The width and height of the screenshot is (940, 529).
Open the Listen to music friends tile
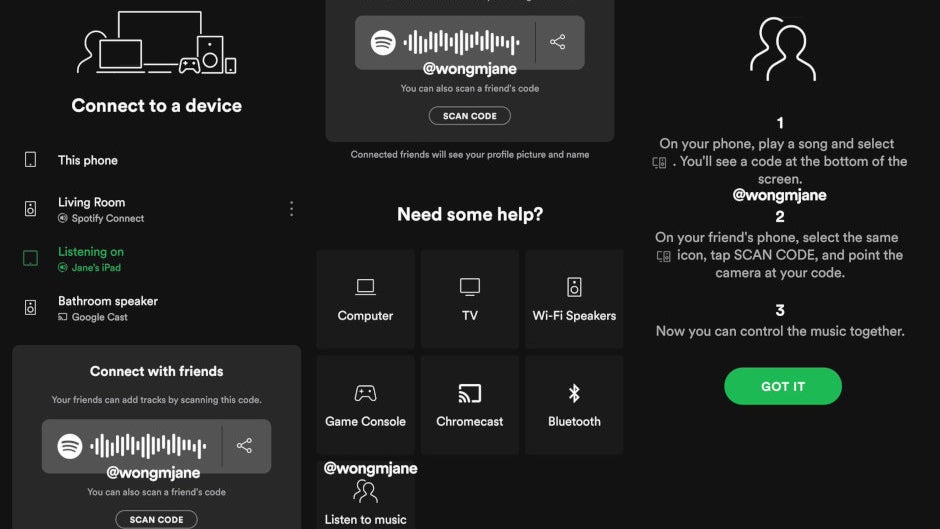pyautogui.click(x=365, y=495)
